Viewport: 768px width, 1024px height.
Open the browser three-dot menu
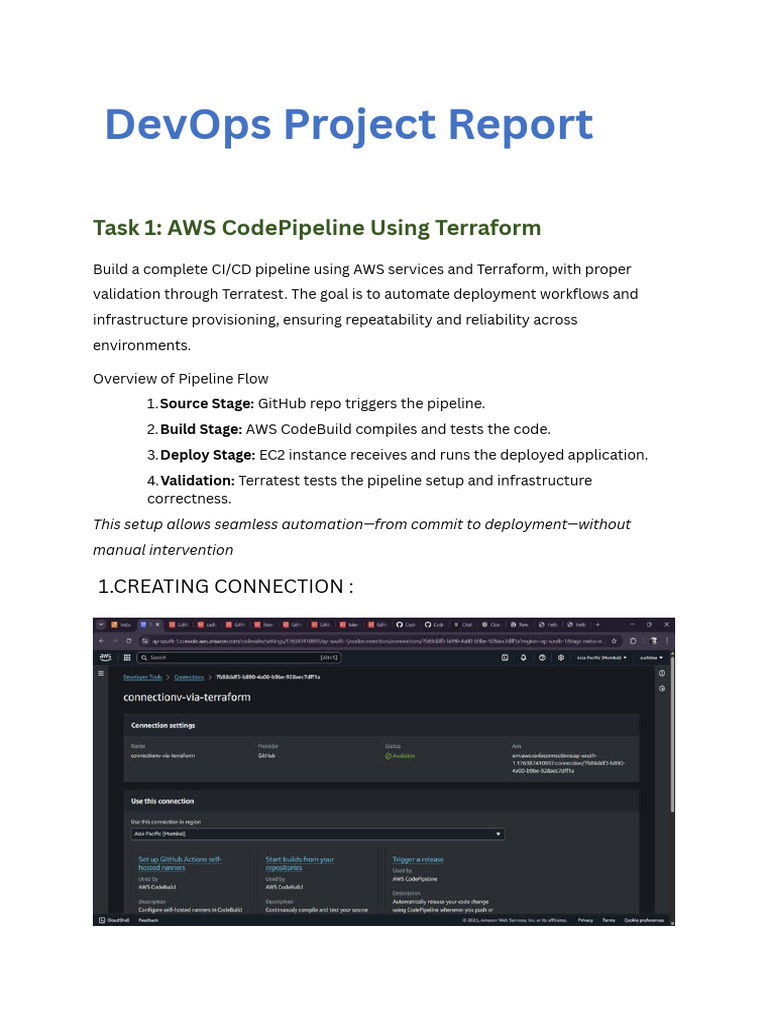click(667, 641)
